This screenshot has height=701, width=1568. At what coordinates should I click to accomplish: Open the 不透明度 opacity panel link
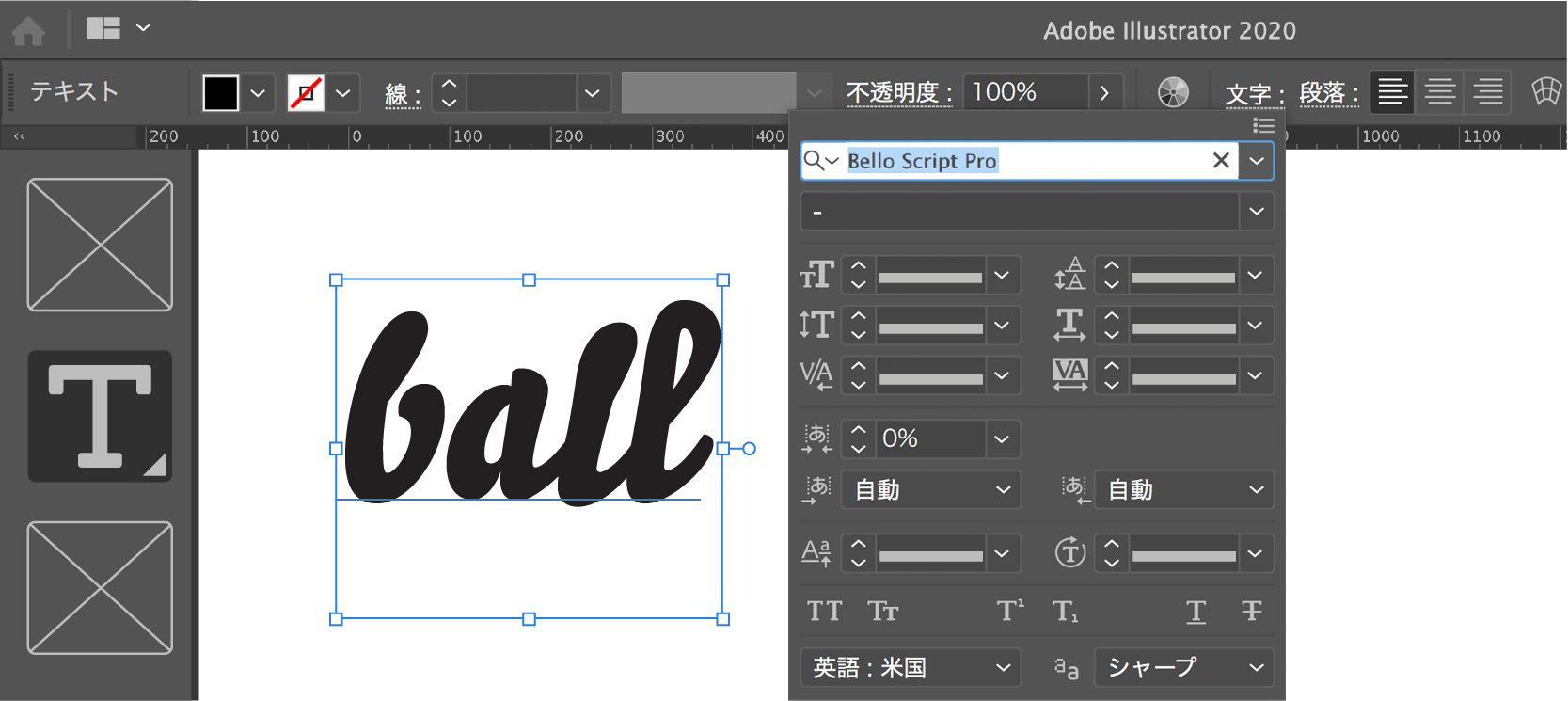899,93
